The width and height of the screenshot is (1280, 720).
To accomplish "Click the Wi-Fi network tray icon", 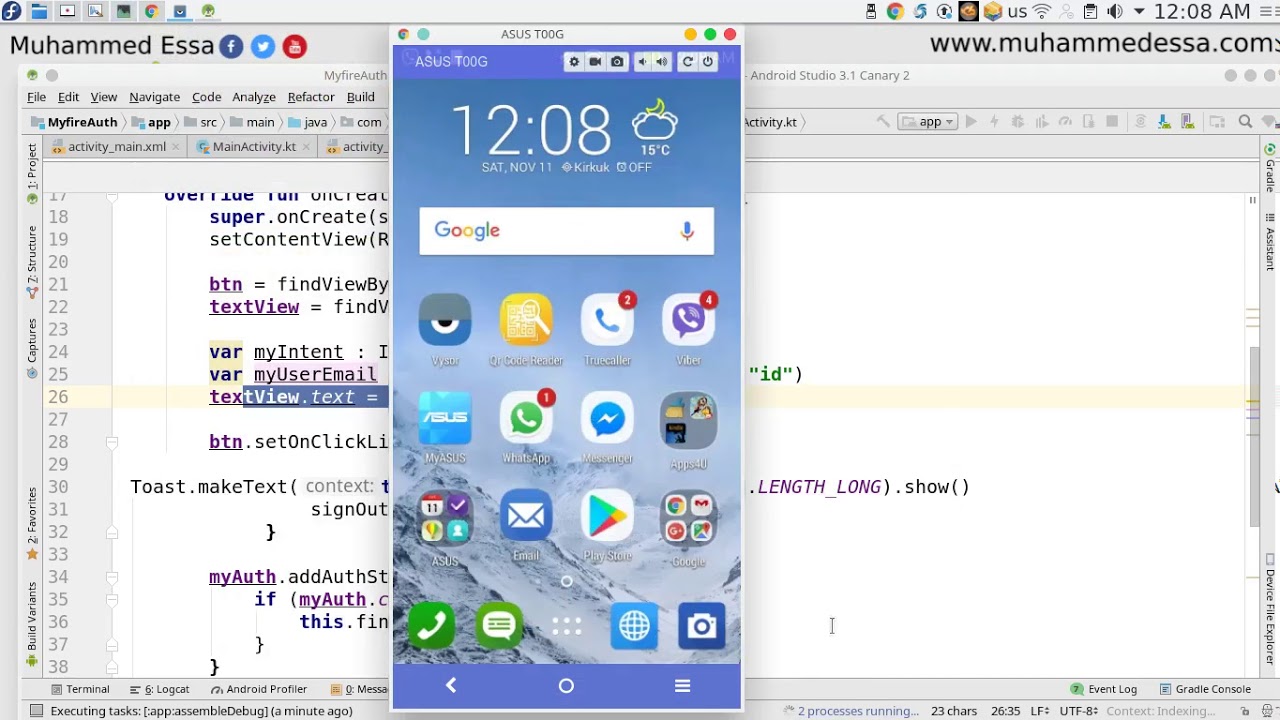I will [1042, 12].
